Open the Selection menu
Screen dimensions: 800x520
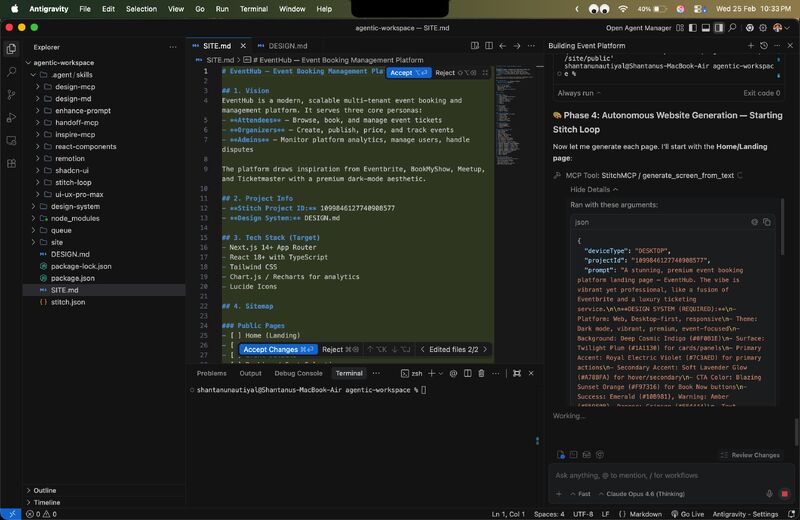pyautogui.click(x=141, y=9)
